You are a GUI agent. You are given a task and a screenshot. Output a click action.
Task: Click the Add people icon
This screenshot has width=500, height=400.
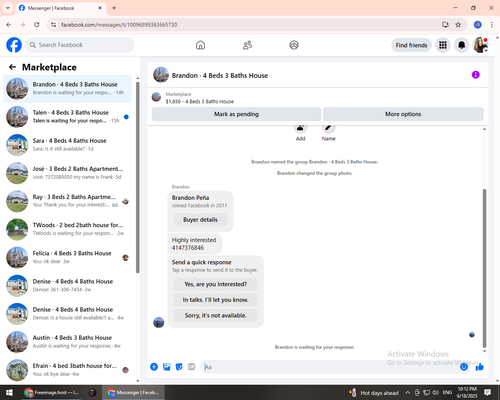[300, 128]
